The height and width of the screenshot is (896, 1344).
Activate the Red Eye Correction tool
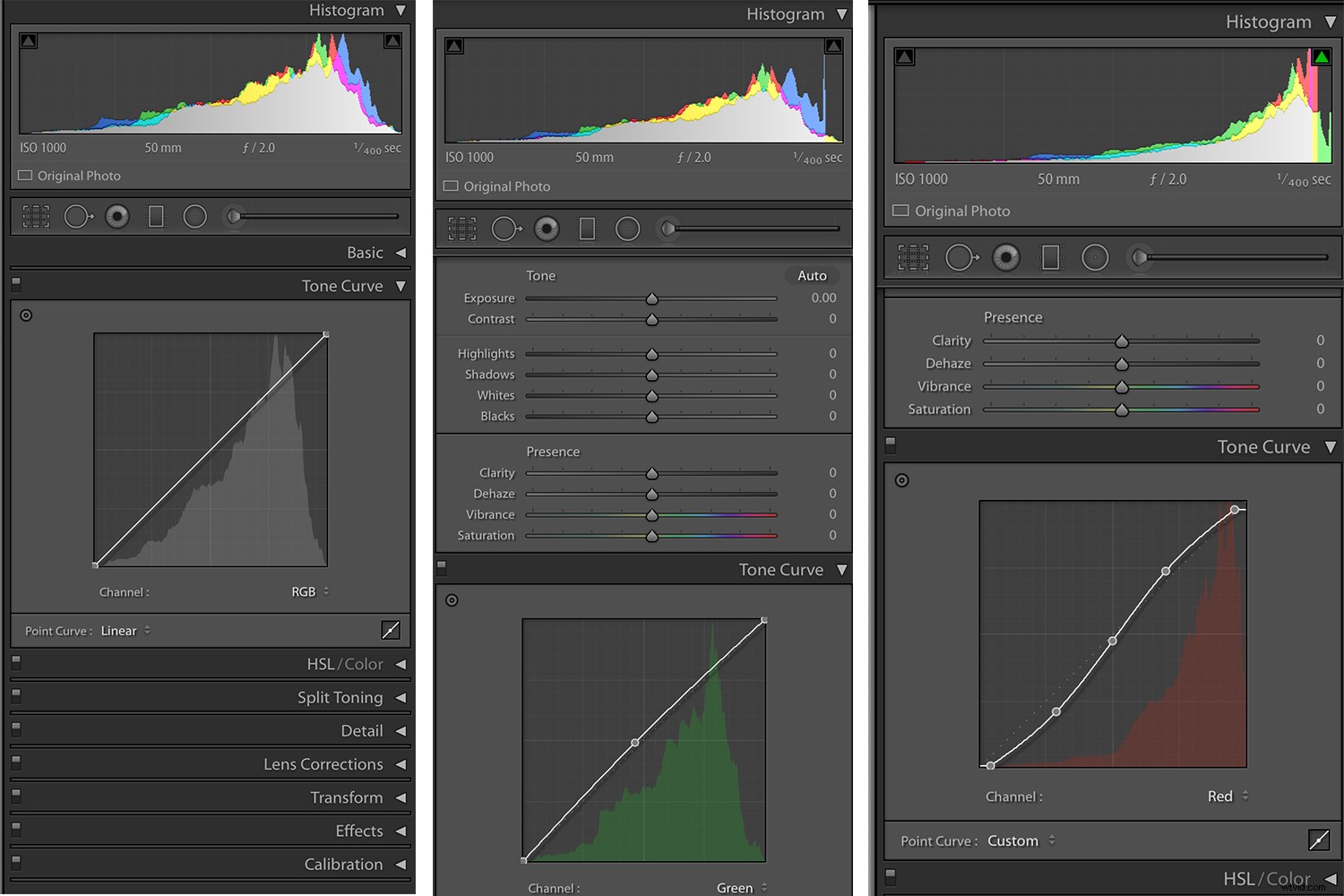click(x=117, y=216)
